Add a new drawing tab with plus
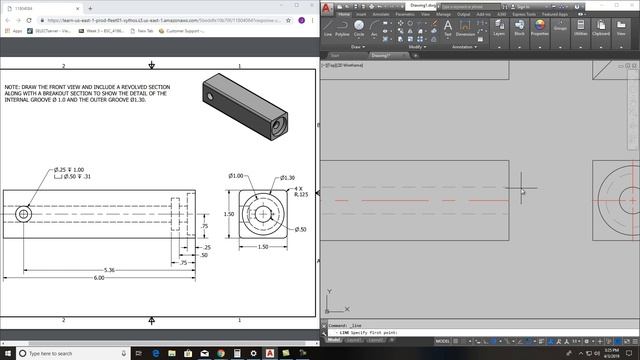Viewport: 640px width, 360px height. coord(416,56)
